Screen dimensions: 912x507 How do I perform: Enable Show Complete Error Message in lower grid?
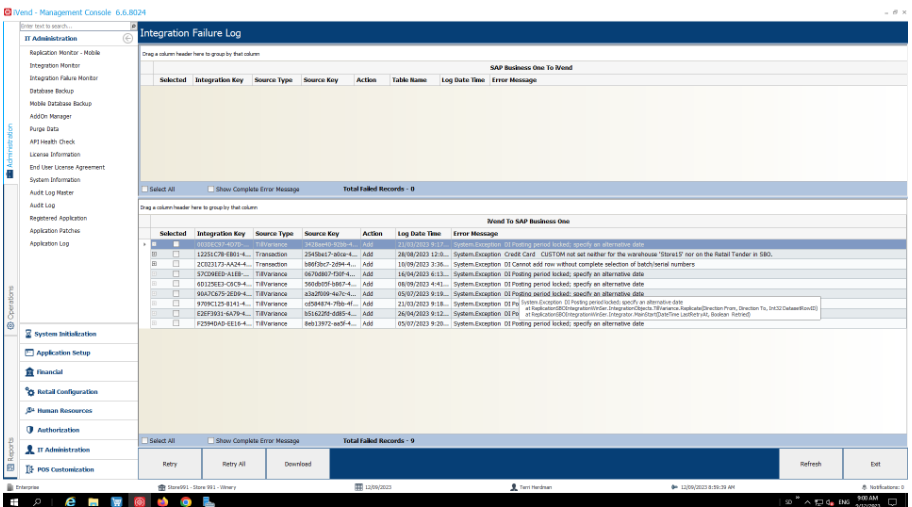[x=211, y=441]
